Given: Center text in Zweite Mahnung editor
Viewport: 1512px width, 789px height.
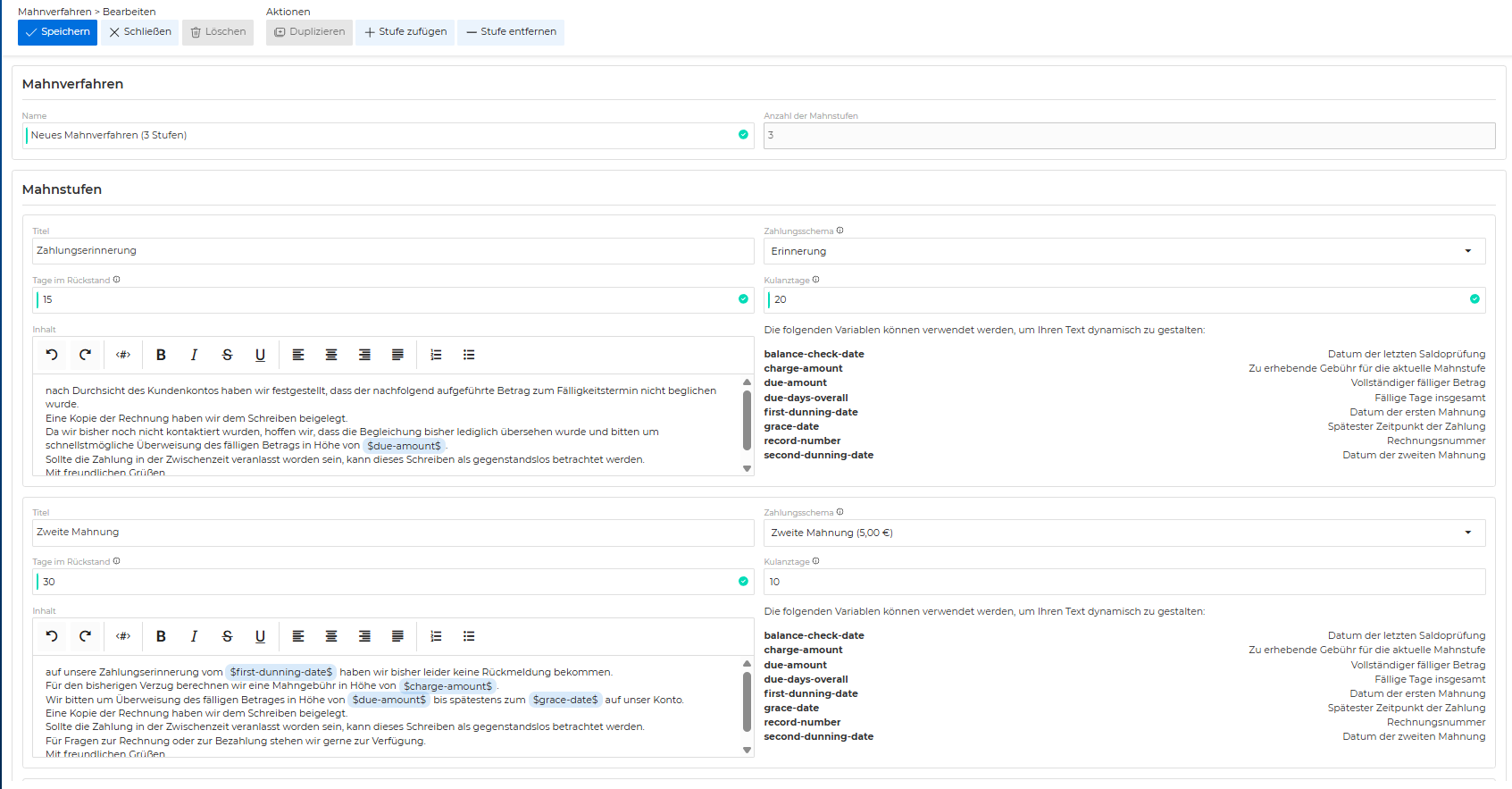Looking at the screenshot, I should click(331, 636).
